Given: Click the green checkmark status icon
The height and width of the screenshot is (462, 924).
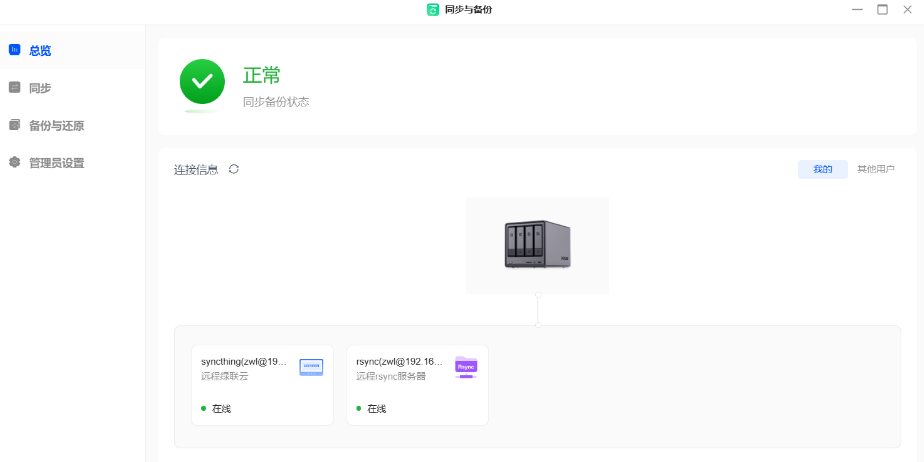Looking at the screenshot, I should [202, 82].
